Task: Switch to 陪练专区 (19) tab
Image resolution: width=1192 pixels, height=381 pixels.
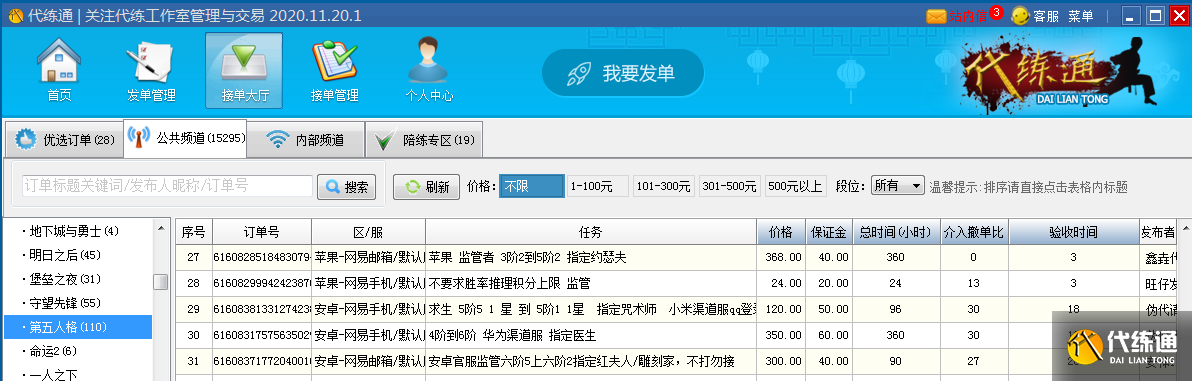Action: point(425,140)
